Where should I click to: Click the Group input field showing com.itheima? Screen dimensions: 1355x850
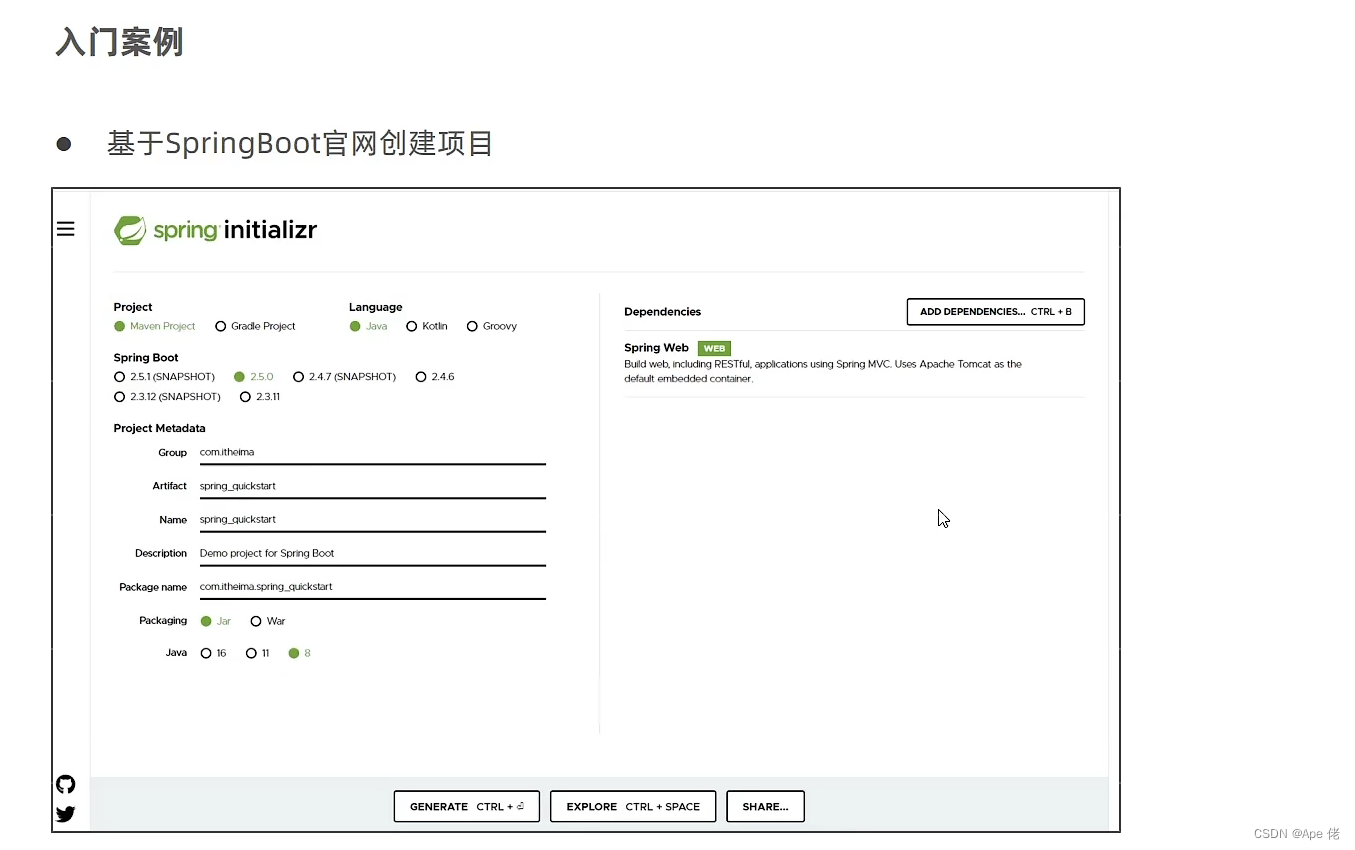(370, 452)
